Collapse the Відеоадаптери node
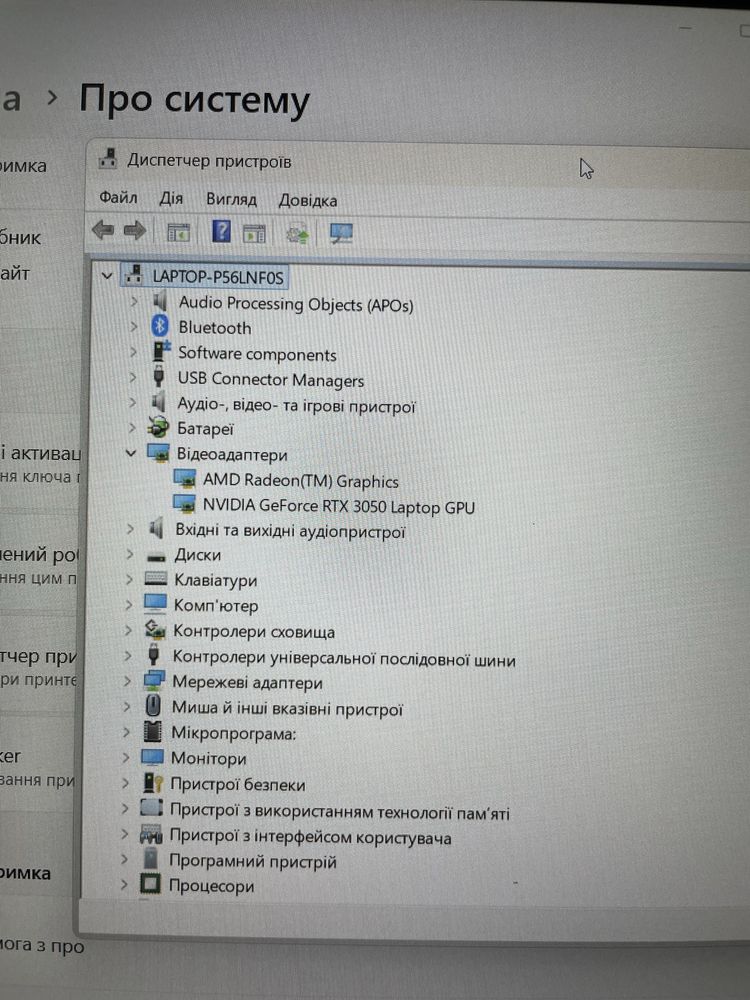 point(131,453)
